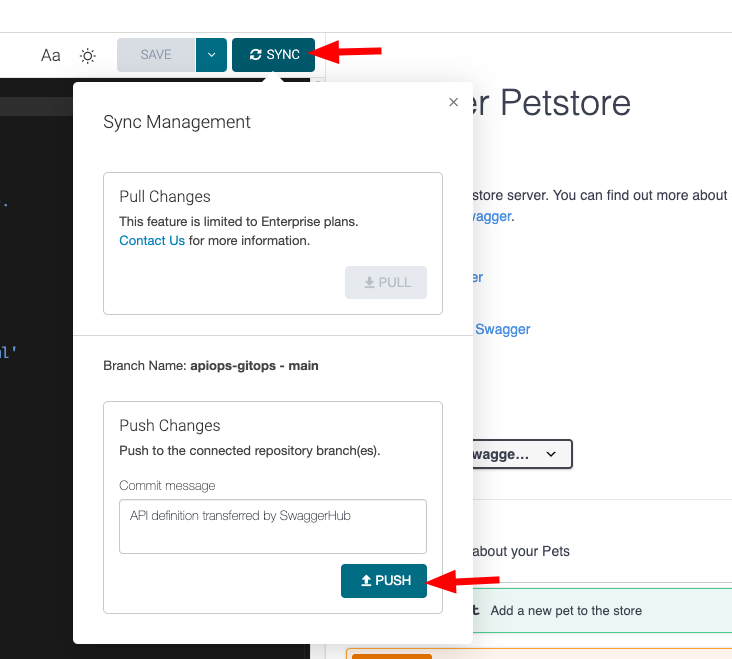This screenshot has width=732, height=659.
Task: Open the dropdown arrow beside SAVE
Action: [x=211, y=55]
